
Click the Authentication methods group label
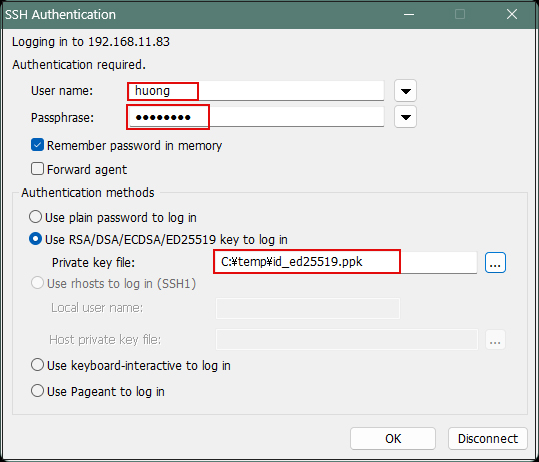pos(88,193)
